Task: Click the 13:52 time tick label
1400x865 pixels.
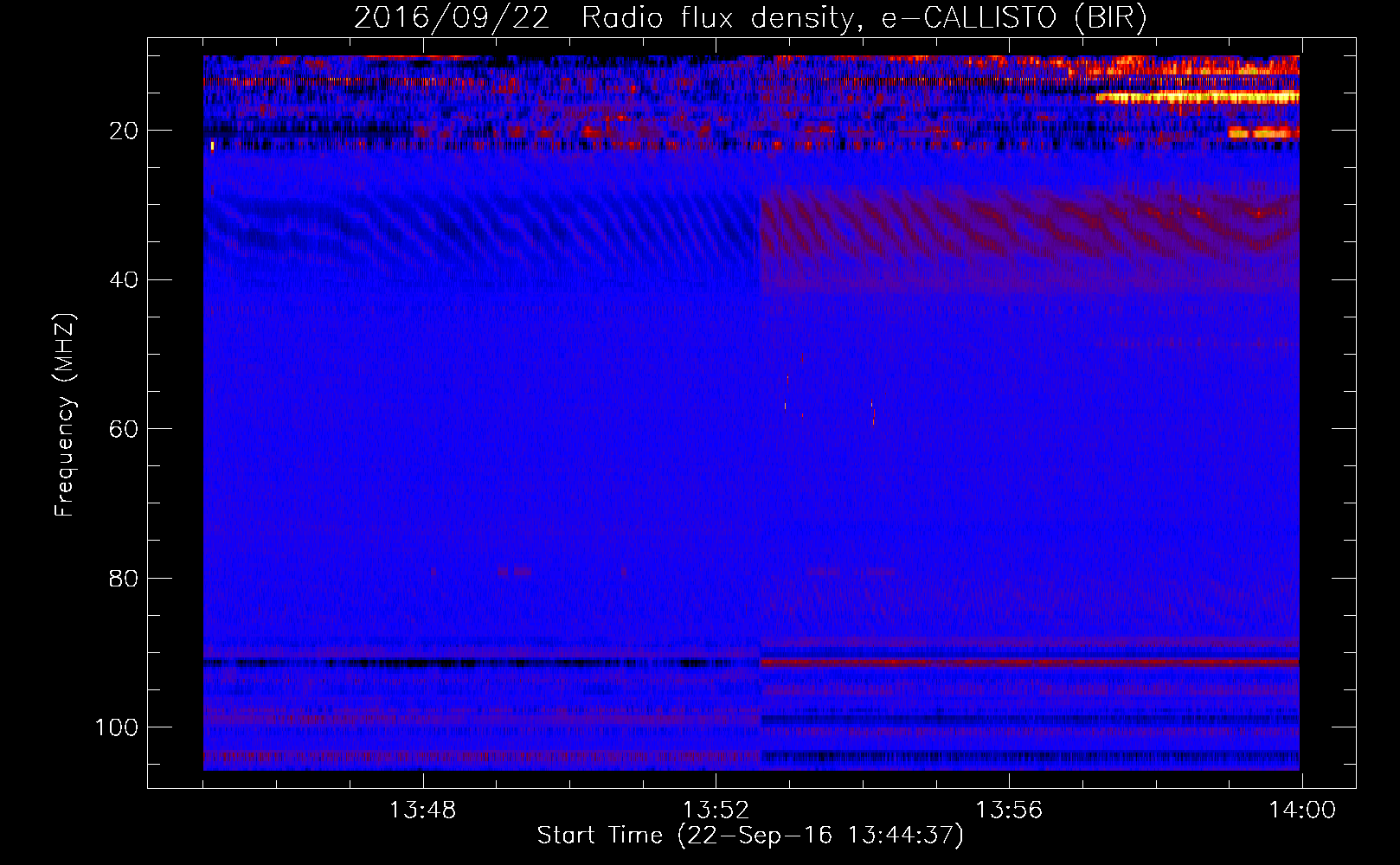Action: (716, 811)
